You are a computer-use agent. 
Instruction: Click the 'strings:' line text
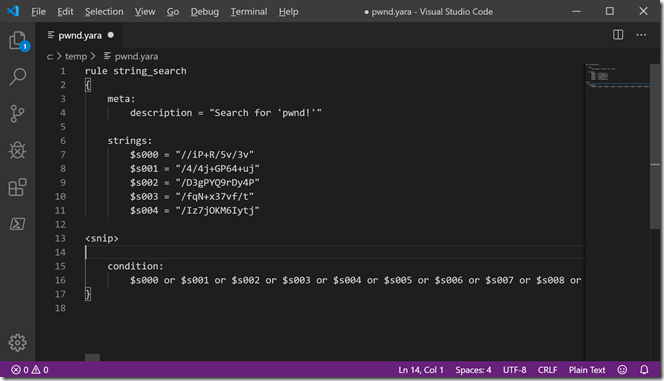click(130, 141)
